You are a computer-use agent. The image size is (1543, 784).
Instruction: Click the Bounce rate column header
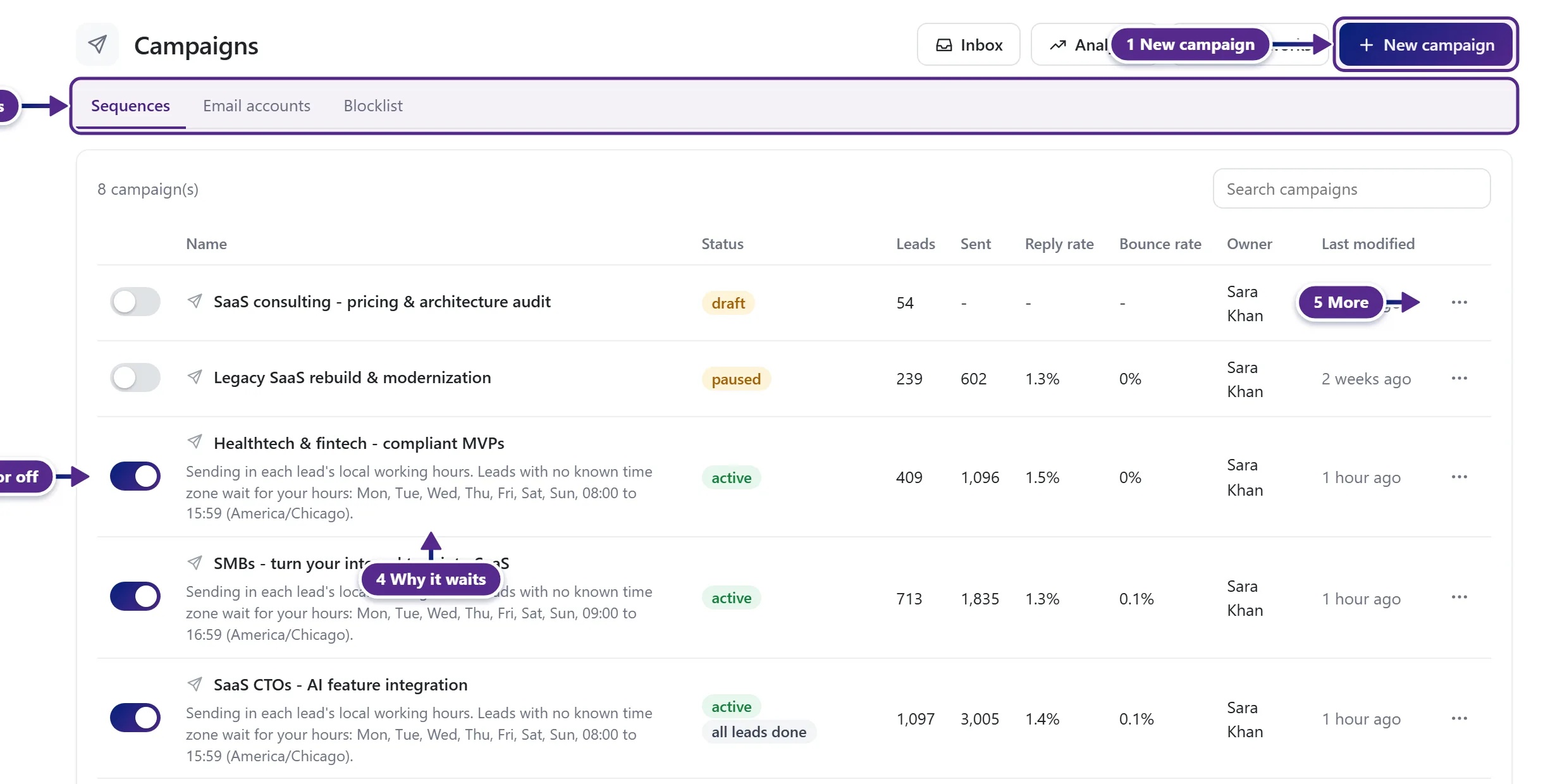coord(1160,244)
